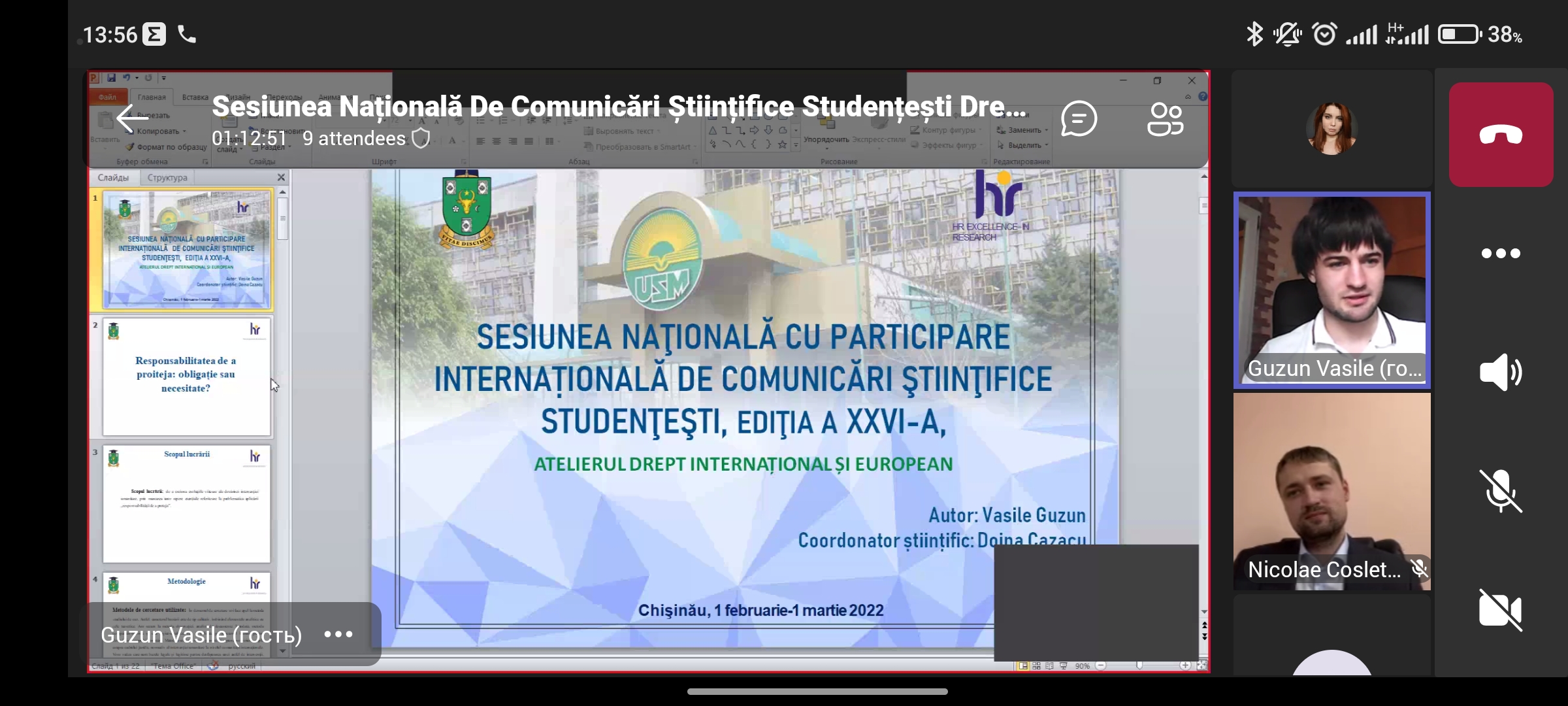Show the attendees list icon
1568x706 pixels.
pyautogui.click(x=1165, y=119)
